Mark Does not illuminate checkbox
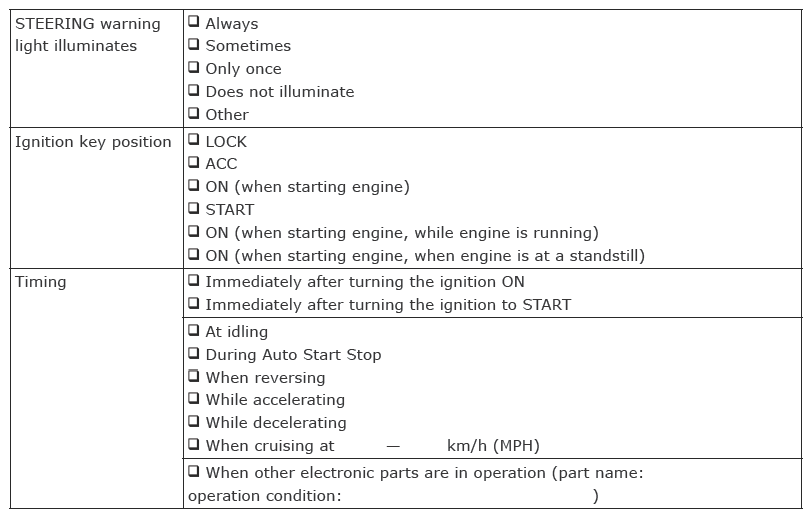Viewport: 812px width, 518px height. pyautogui.click(x=194, y=91)
